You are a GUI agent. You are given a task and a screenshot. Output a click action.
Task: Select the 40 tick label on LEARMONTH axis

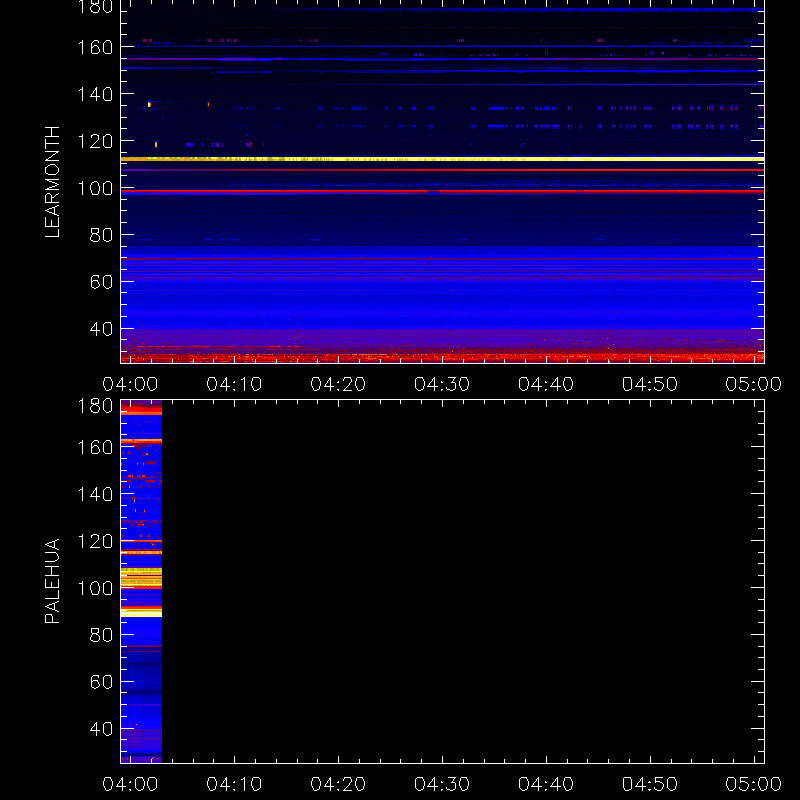tap(101, 329)
